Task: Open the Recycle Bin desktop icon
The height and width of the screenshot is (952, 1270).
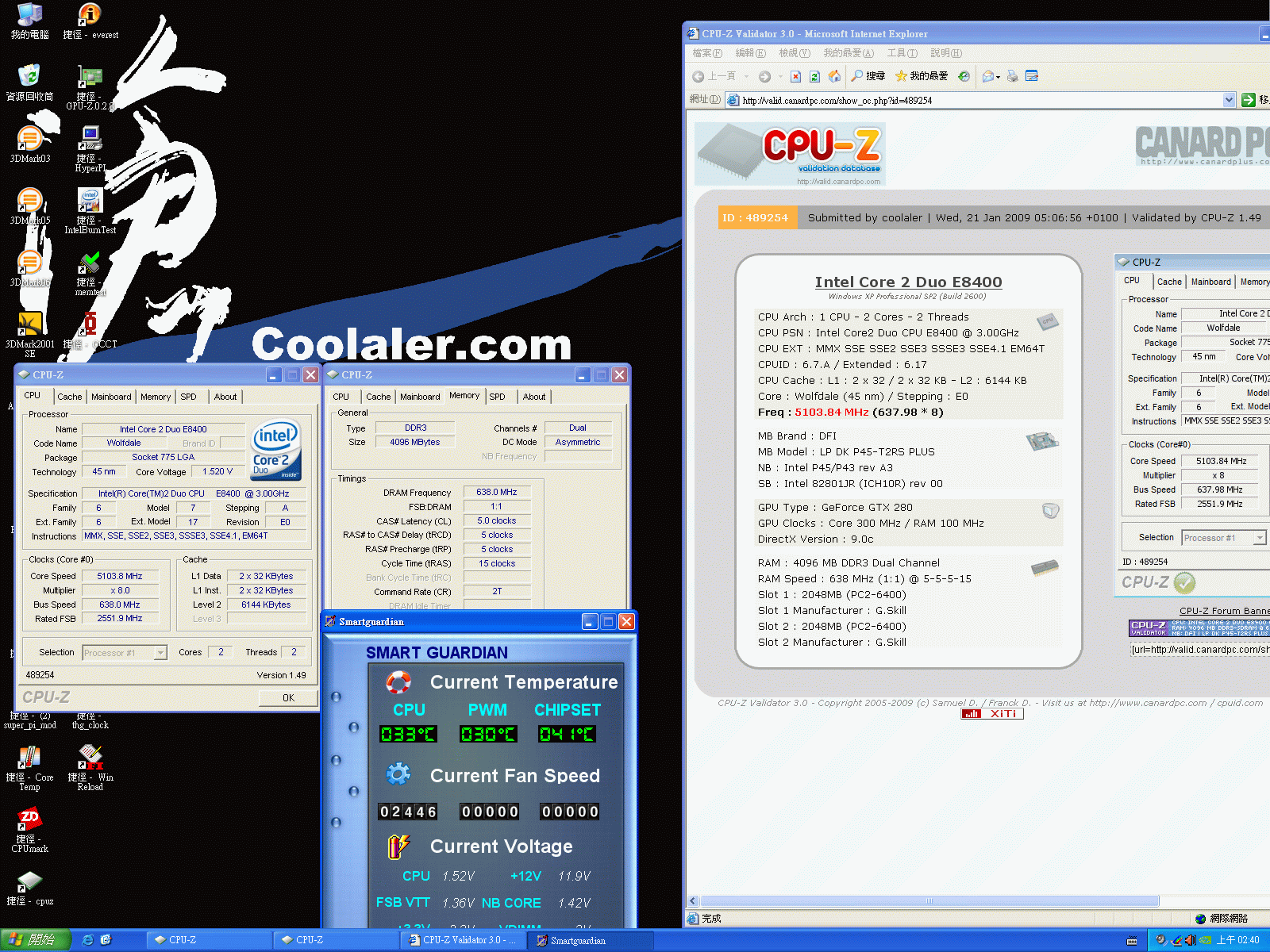Action: [x=29, y=83]
